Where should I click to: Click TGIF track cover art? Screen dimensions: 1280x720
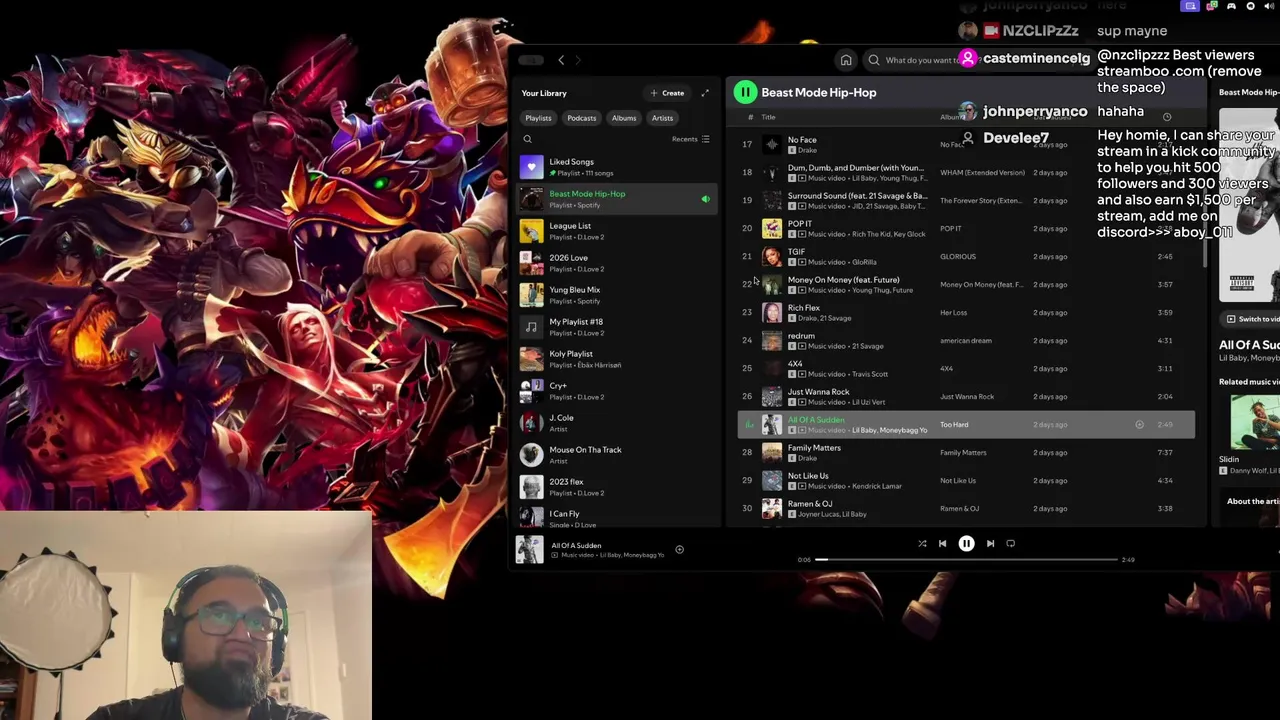pyautogui.click(x=772, y=256)
